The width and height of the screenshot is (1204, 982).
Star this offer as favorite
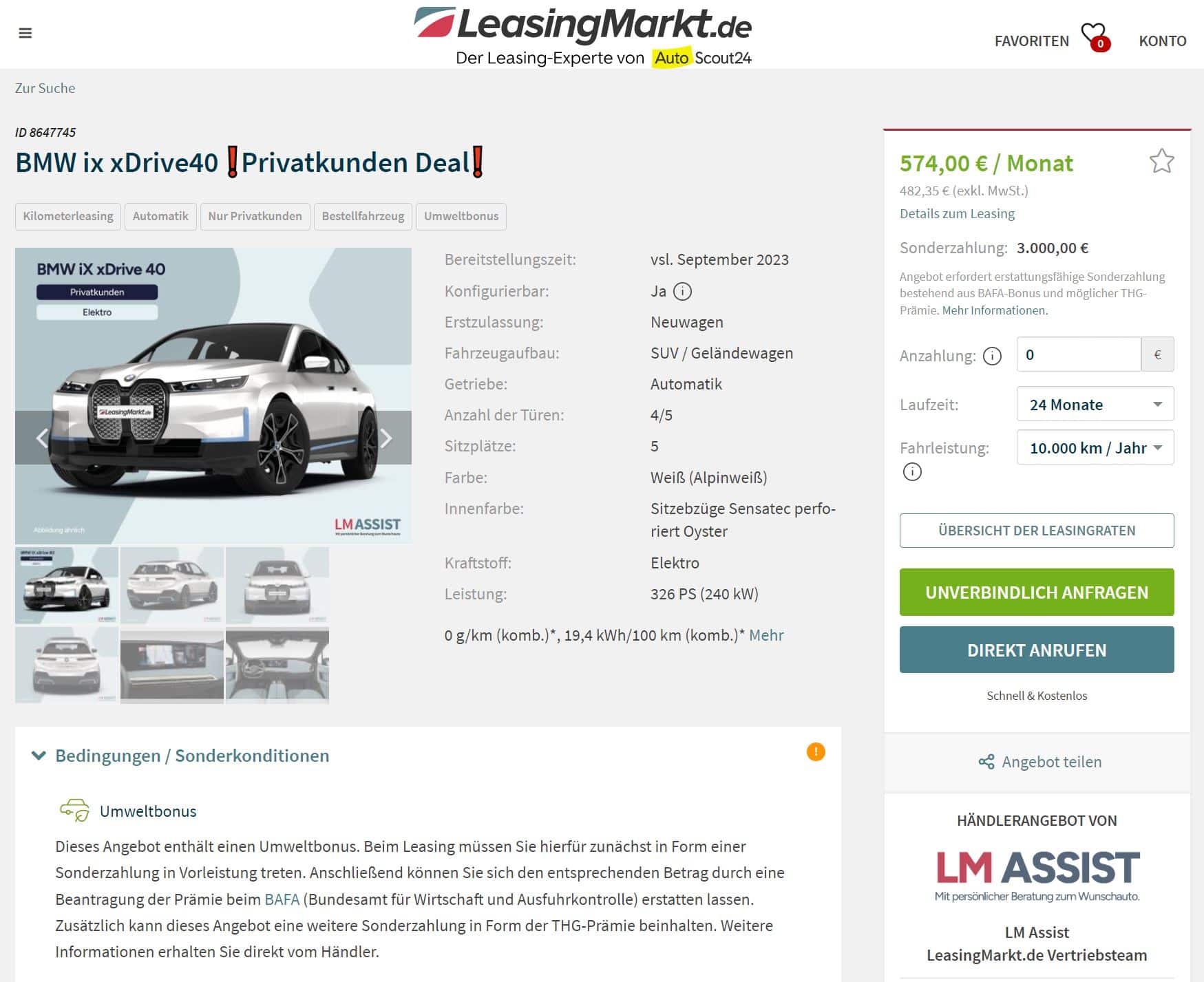pyautogui.click(x=1161, y=161)
